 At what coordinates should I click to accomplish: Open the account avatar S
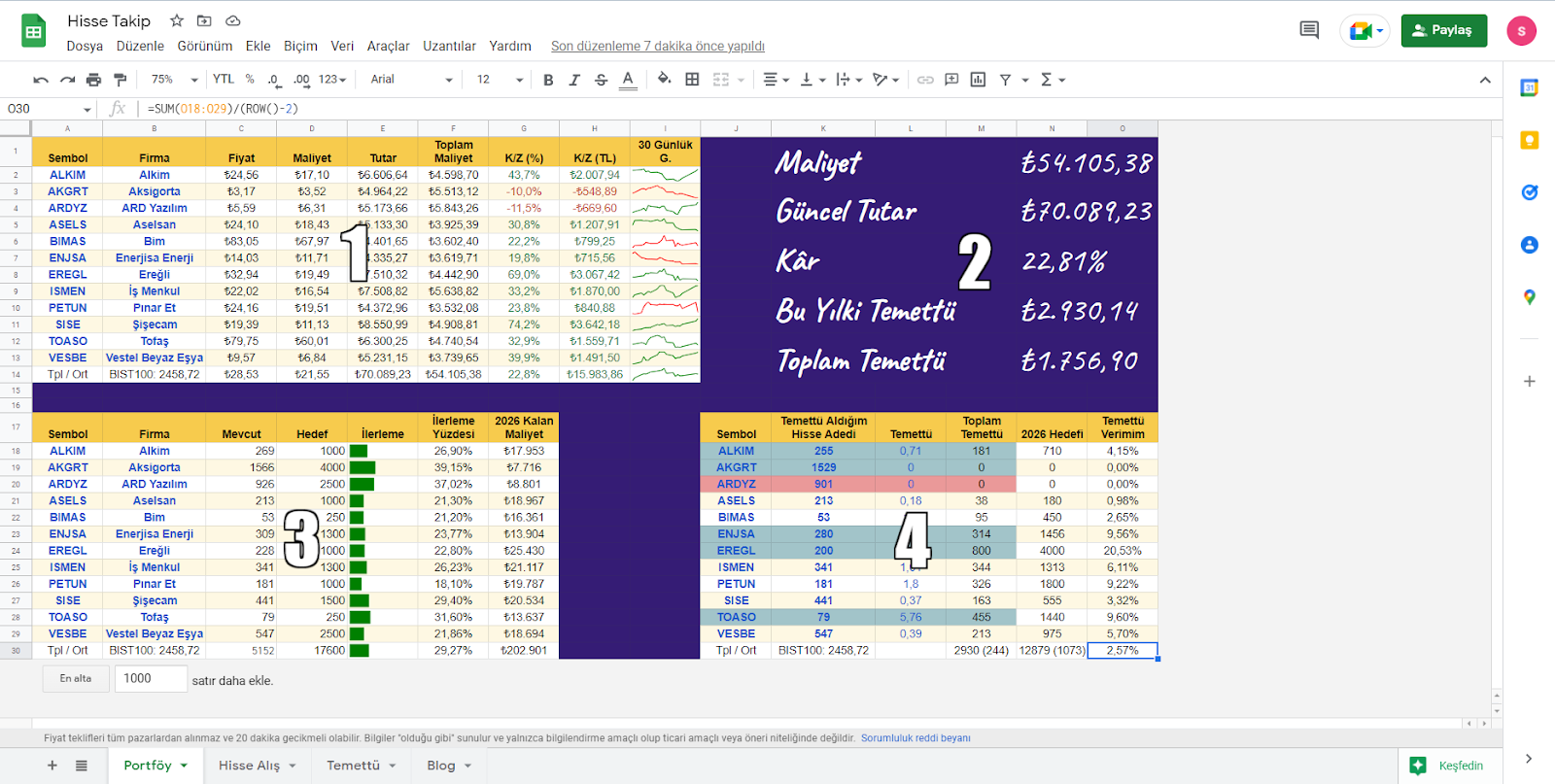(x=1521, y=31)
